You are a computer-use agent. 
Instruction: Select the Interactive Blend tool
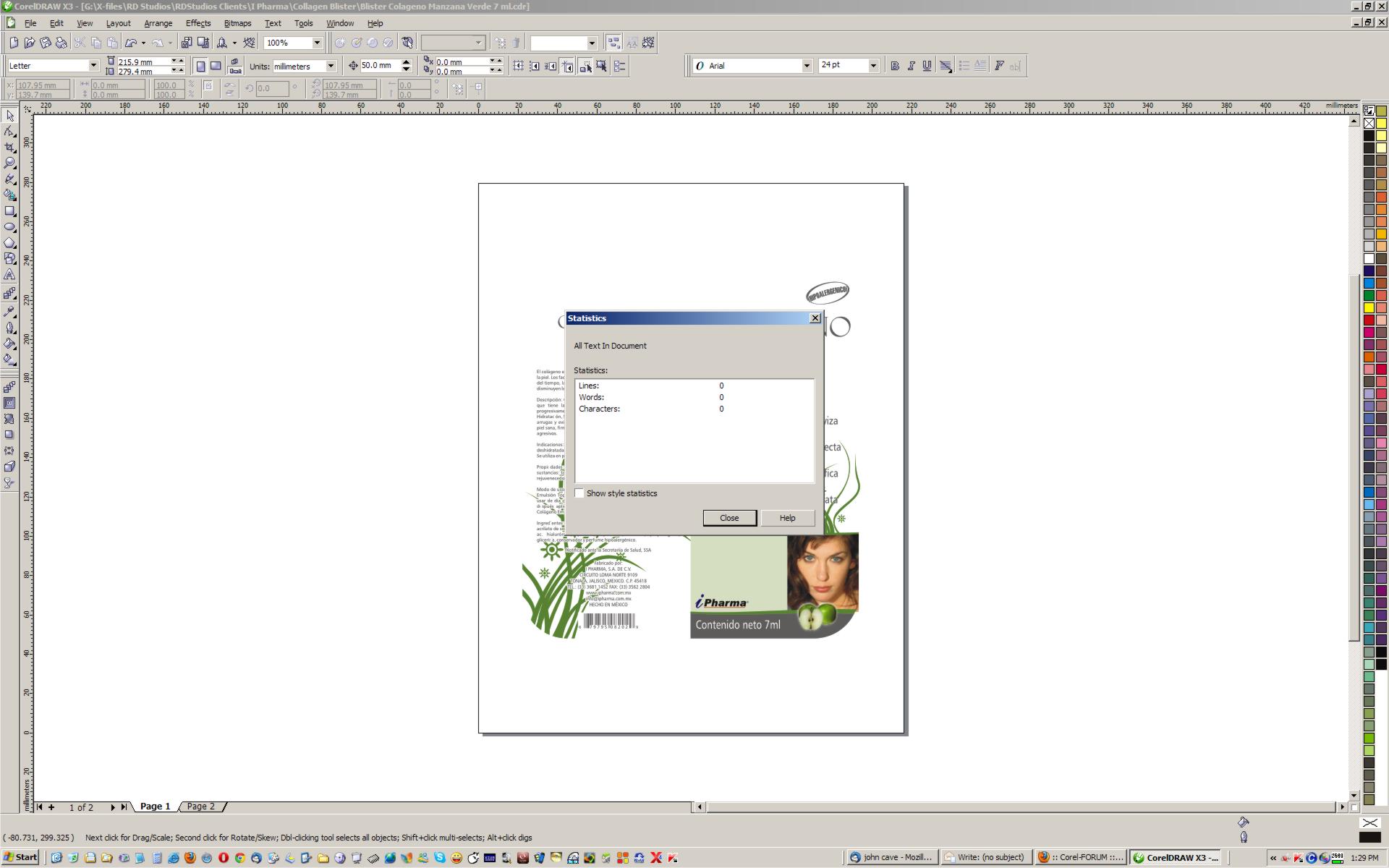point(9,294)
